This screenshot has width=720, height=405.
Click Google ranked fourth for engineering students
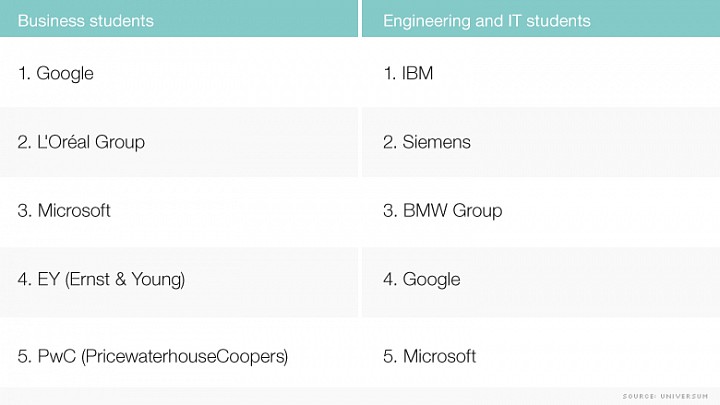click(431, 279)
